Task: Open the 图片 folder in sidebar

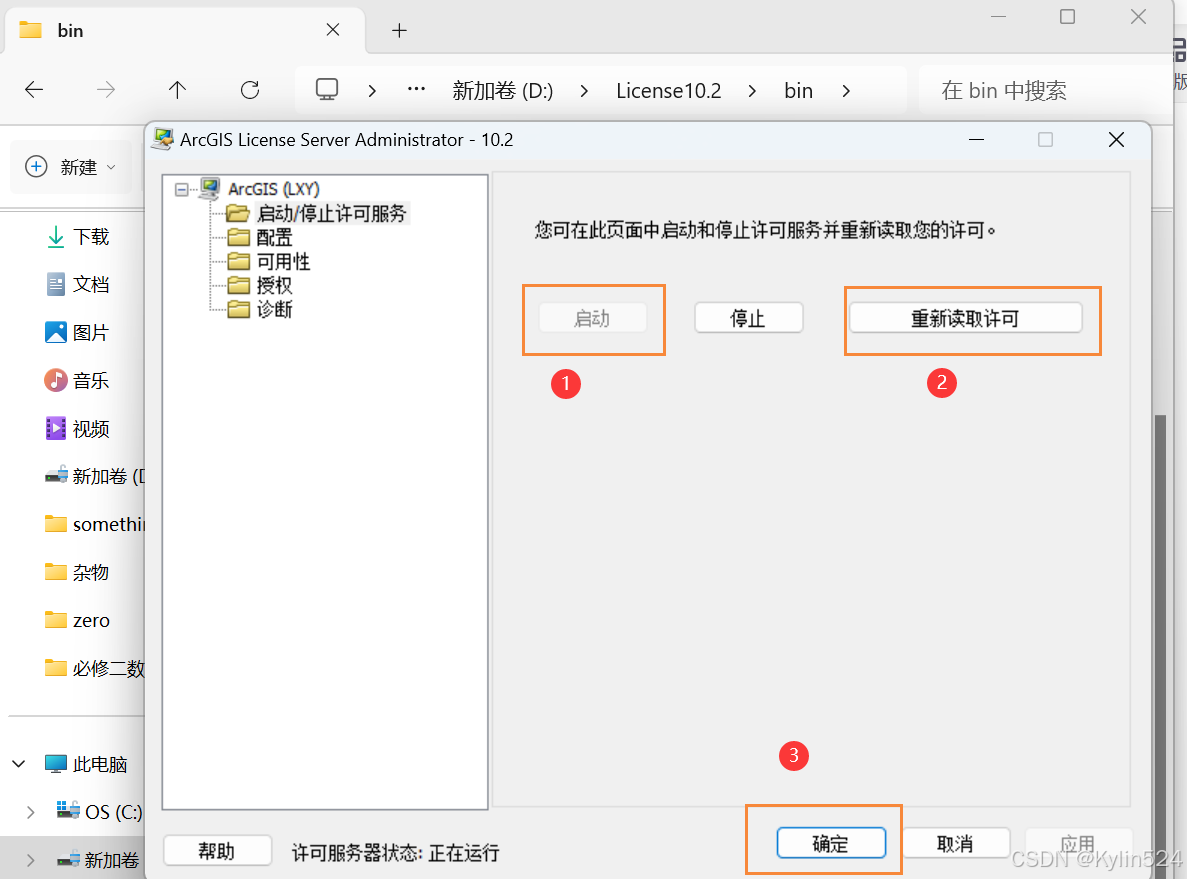Action: [x=77, y=332]
